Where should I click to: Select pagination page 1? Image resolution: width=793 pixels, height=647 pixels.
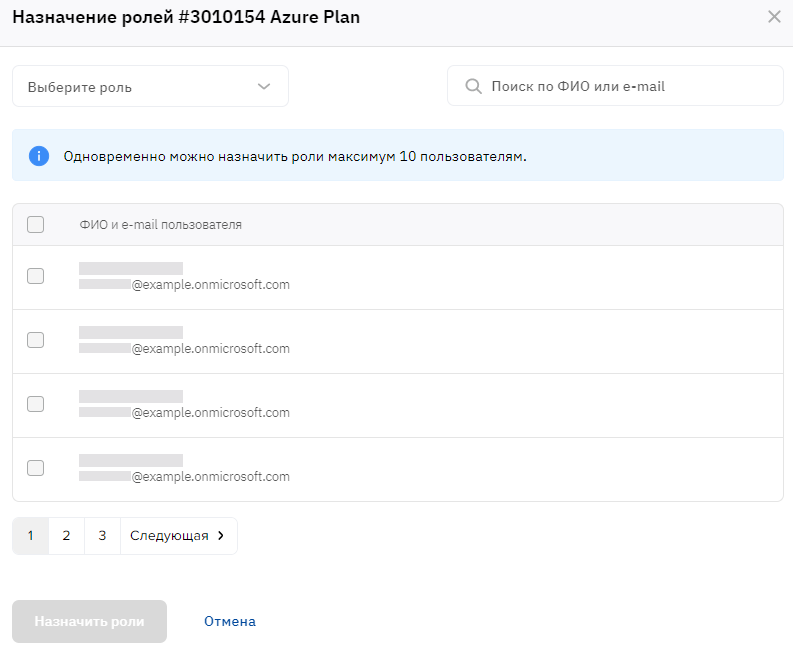[31, 536]
